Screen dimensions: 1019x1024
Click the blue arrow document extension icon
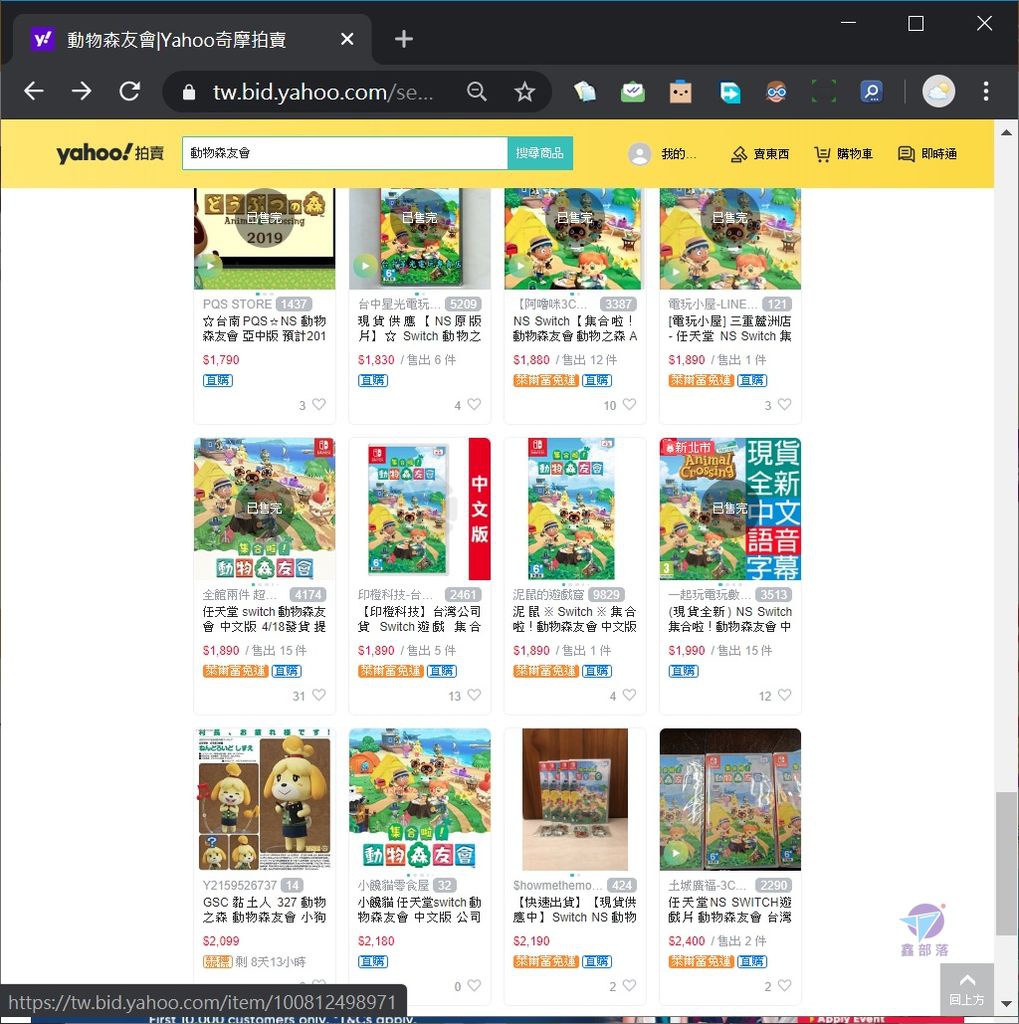click(729, 91)
